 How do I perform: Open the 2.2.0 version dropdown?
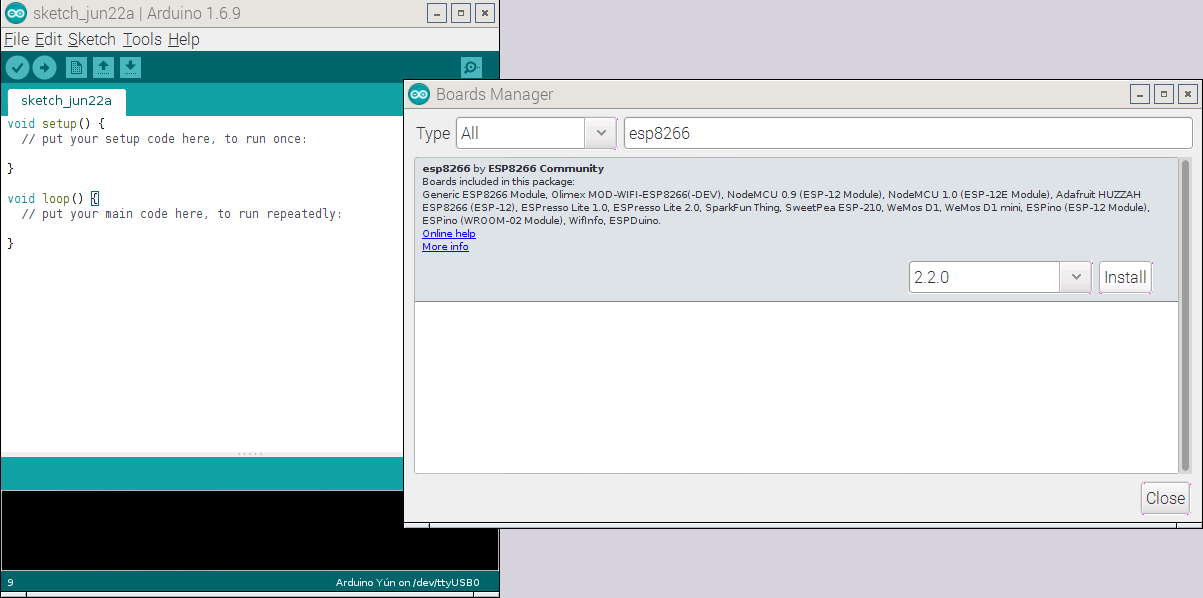(x=1000, y=277)
